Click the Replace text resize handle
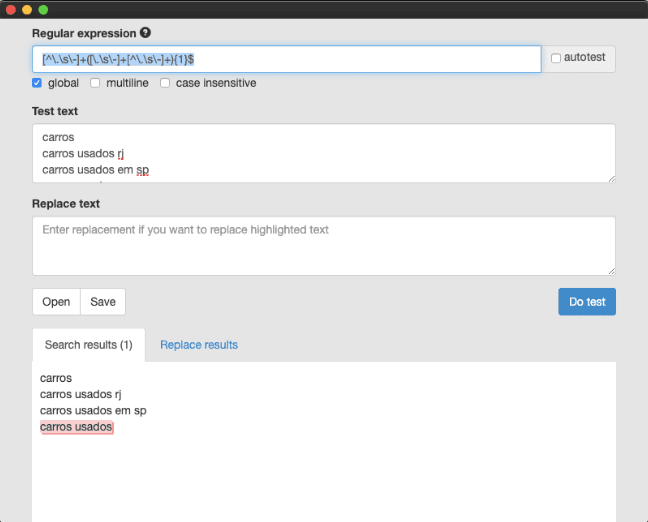This screenshot has width=648, height=522. 610,270
